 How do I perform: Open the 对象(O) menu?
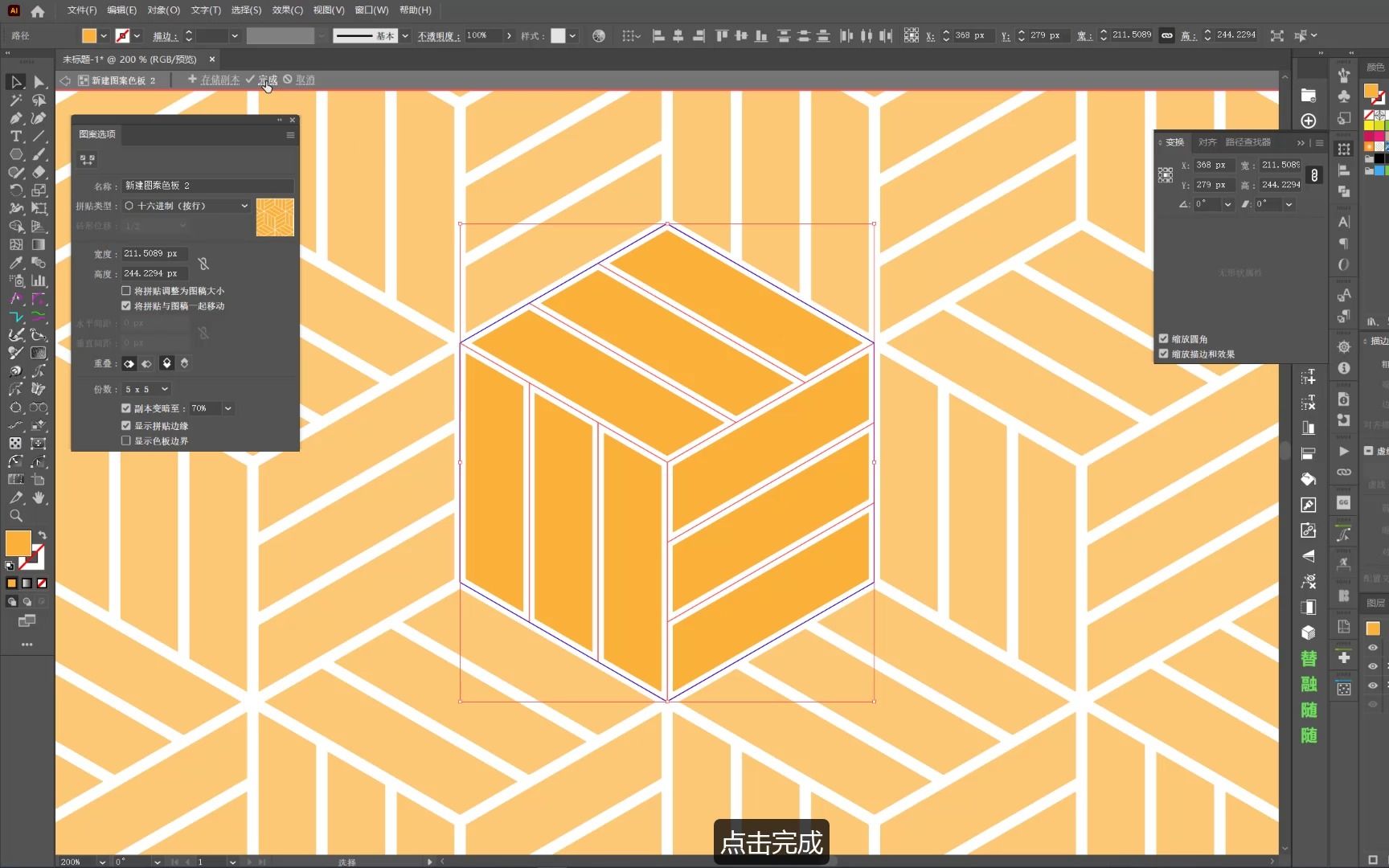coord(164,10)
